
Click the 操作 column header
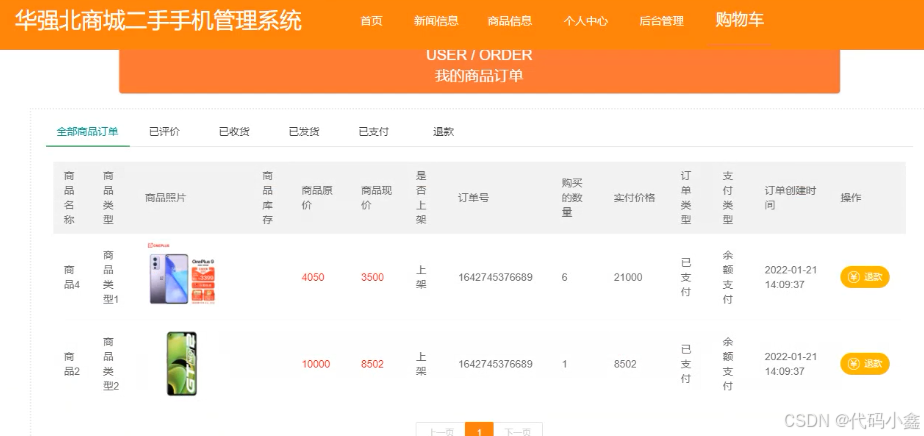(851, 198)
